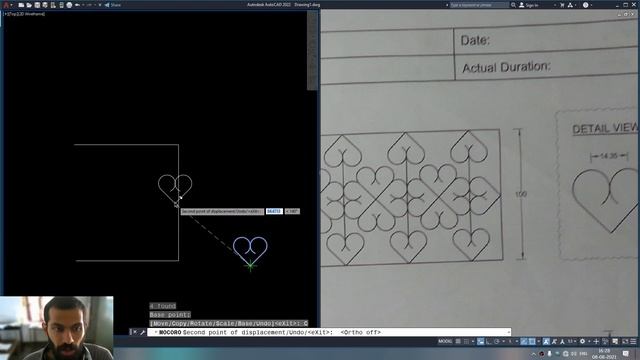Toggle Ortho mode in status bar
This screenshot has width=640, height=360.
[489, 341]
